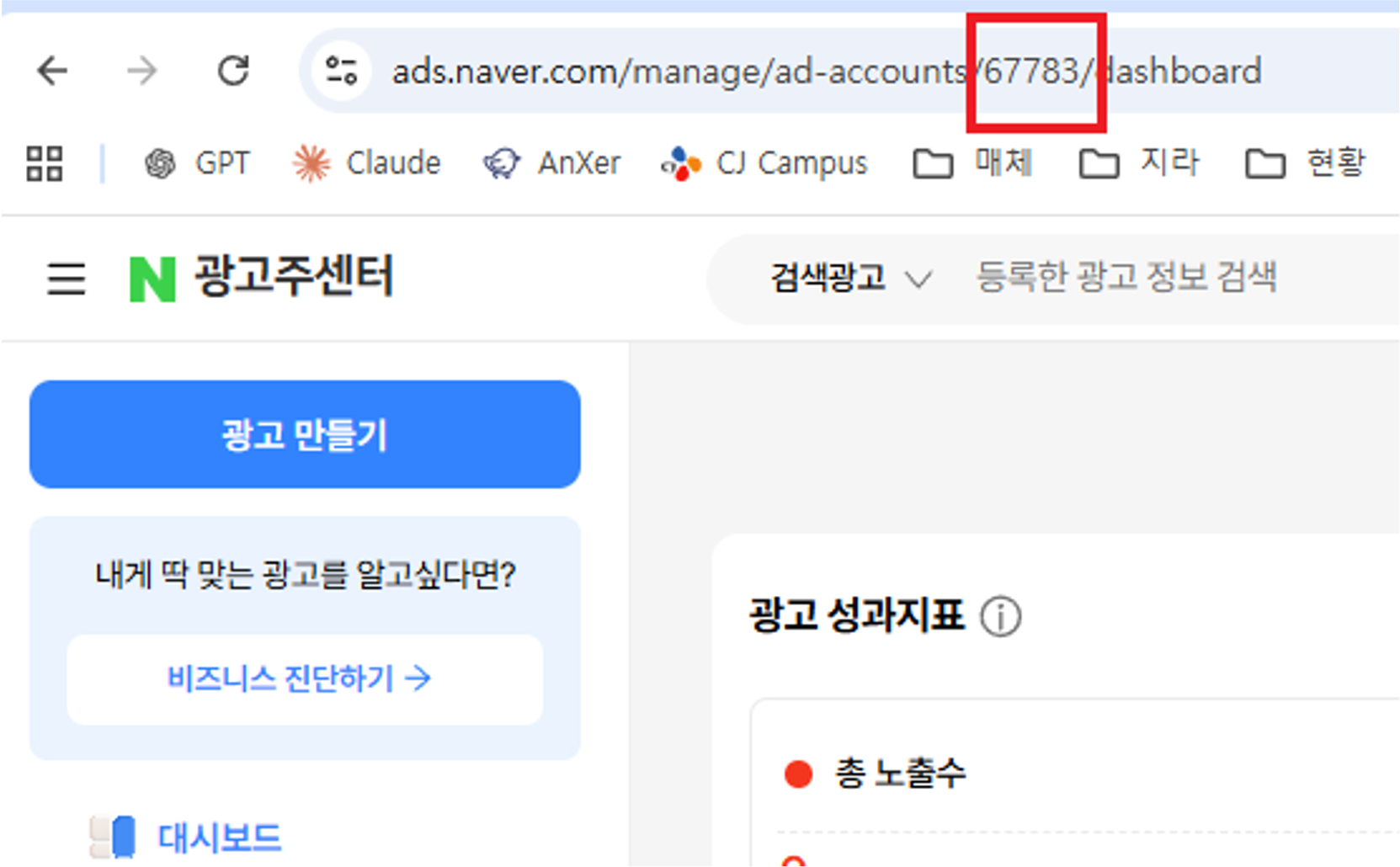The image size is (1400, 867).
Task: Click the browser forward arrow
Action: (x=142, y=71)
